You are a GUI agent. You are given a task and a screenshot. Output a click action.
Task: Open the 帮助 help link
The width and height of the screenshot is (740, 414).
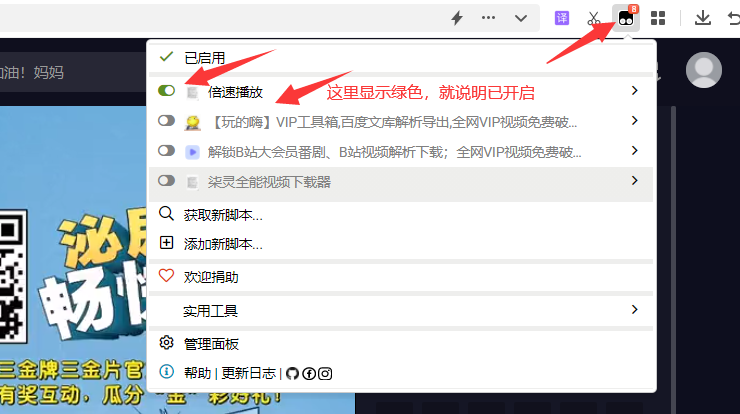pos(197,373)
